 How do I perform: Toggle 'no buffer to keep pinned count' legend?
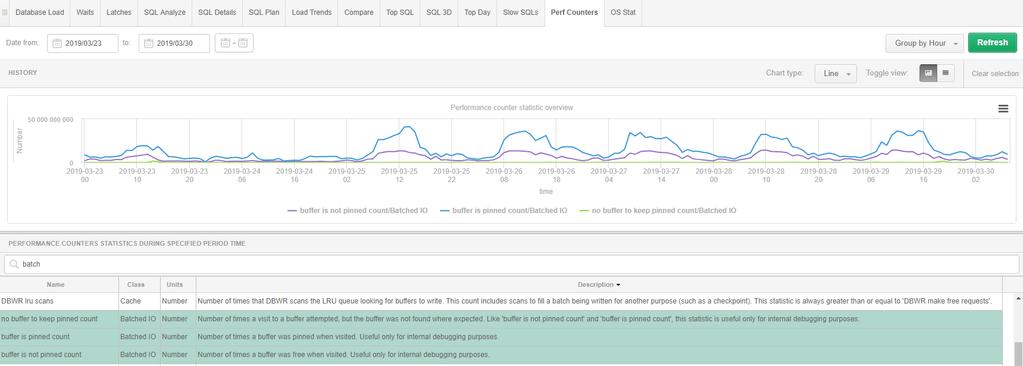(658, 211)
